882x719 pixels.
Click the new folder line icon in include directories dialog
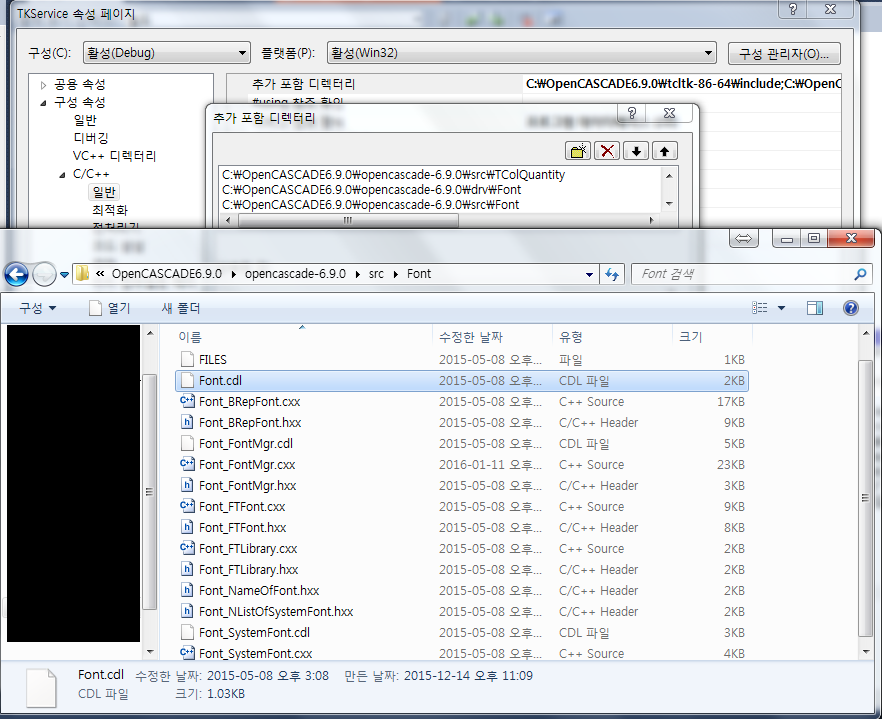coord(578,151)
